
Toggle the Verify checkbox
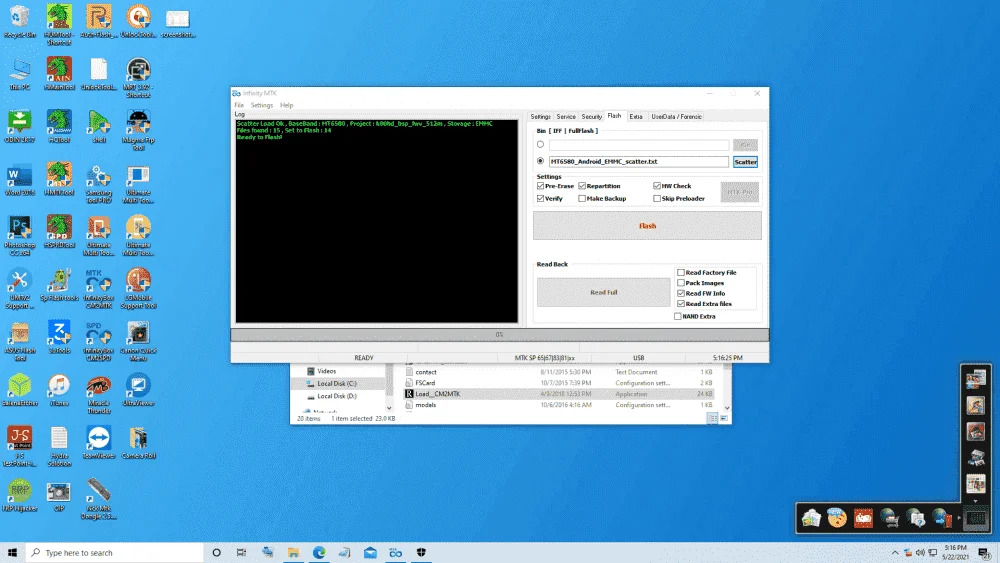click(x=541, y=198)
